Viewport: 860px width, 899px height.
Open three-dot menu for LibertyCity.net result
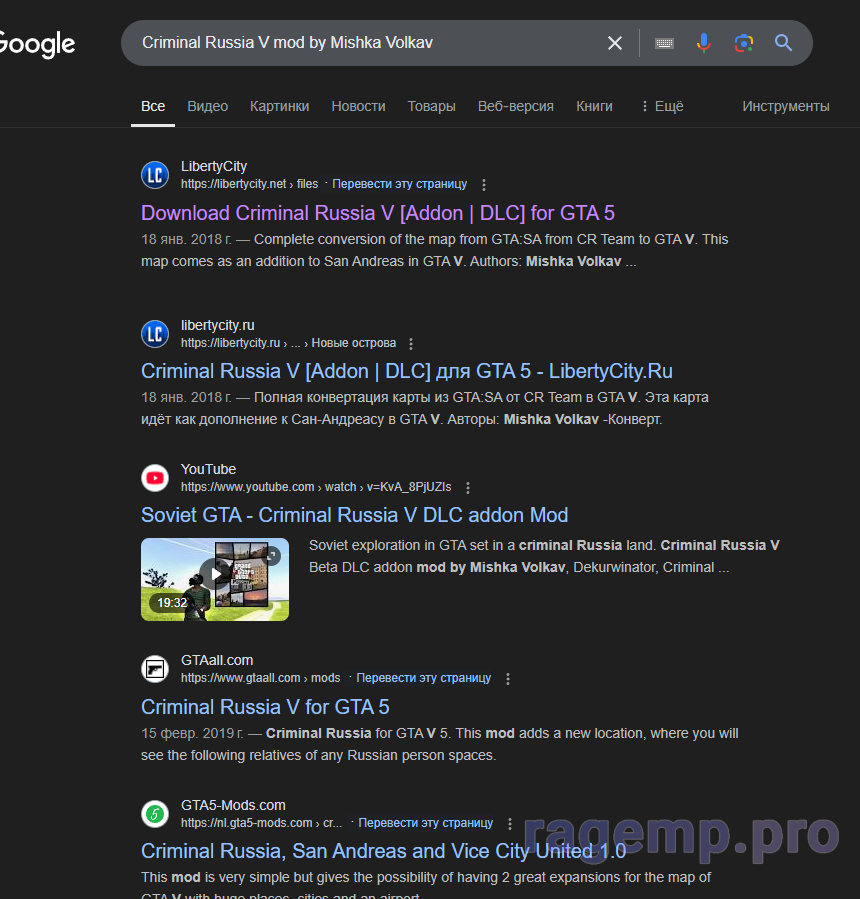pos(484,185)
